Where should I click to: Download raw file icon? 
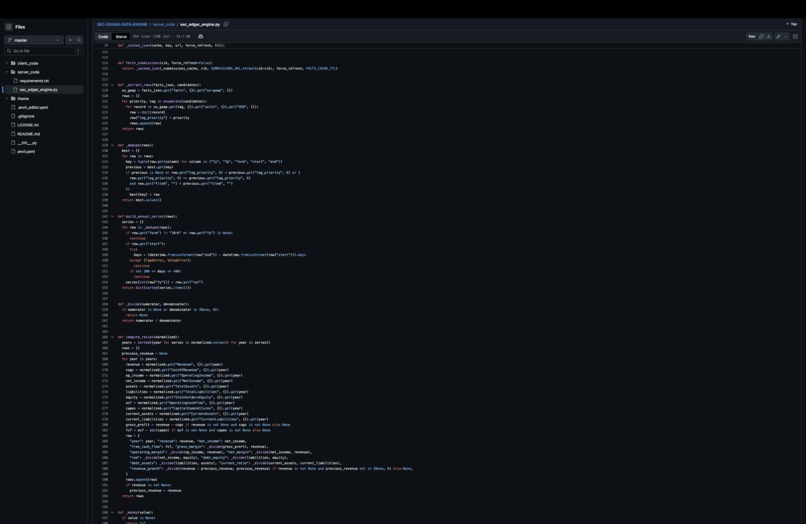(x=768, y=37)
